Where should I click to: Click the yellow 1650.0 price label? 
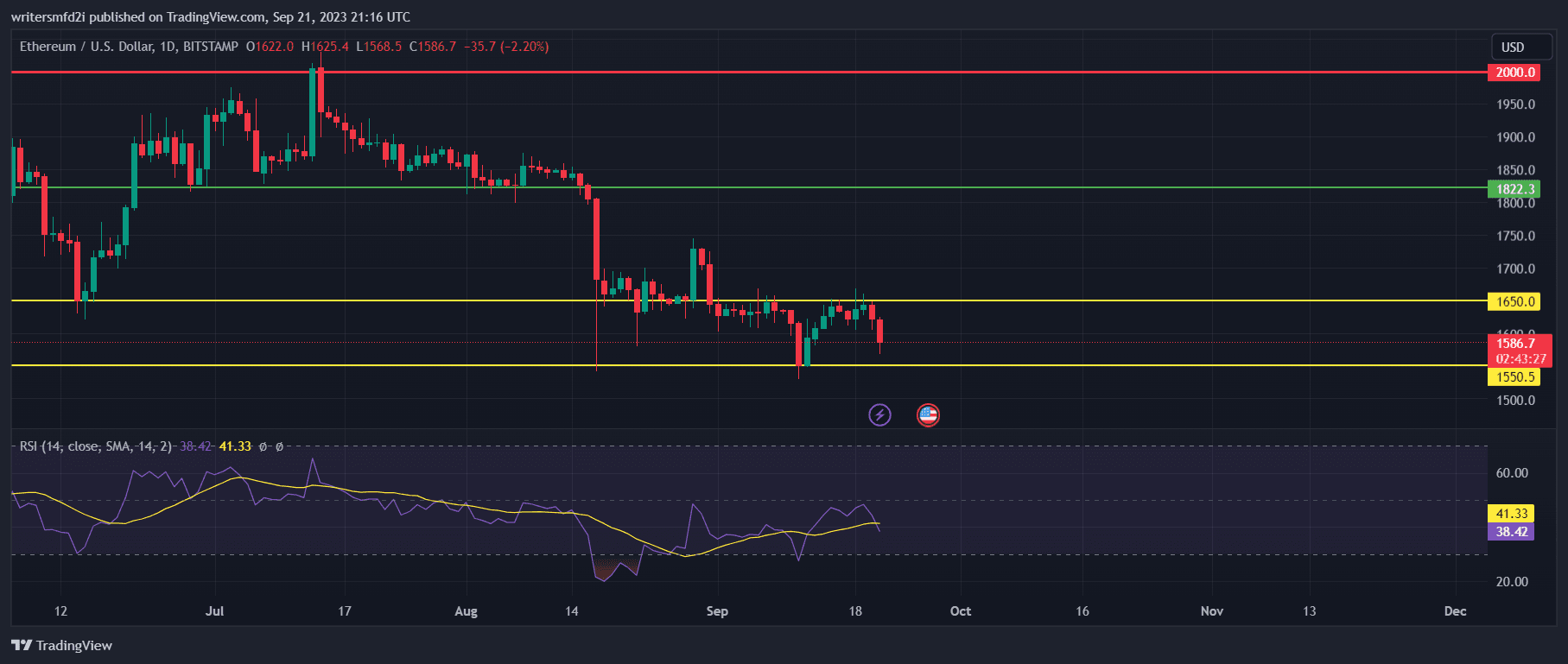tap(1515, 301)
